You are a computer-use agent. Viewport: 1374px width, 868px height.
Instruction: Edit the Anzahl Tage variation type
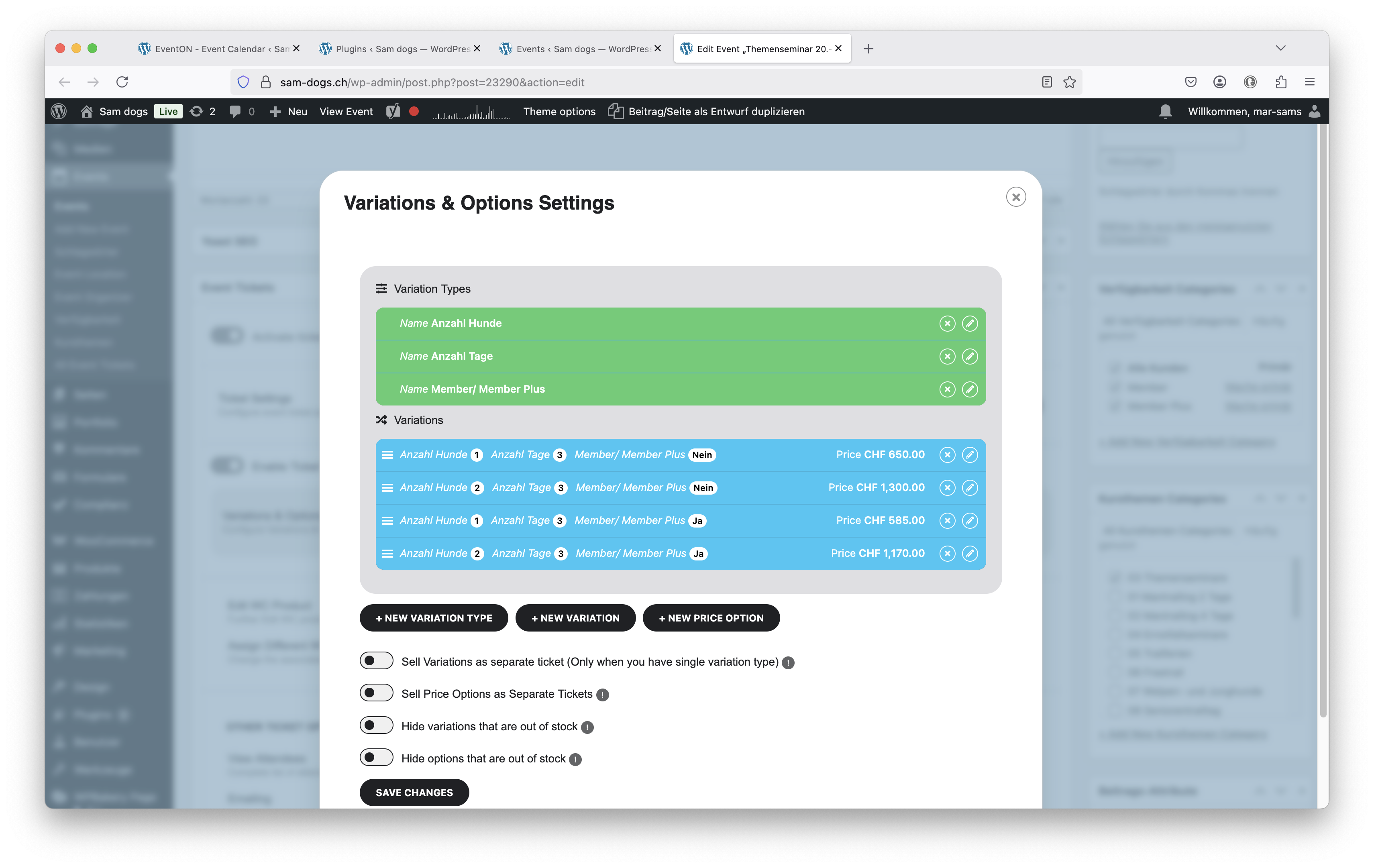pyautogui.click(x=969, y=357)
